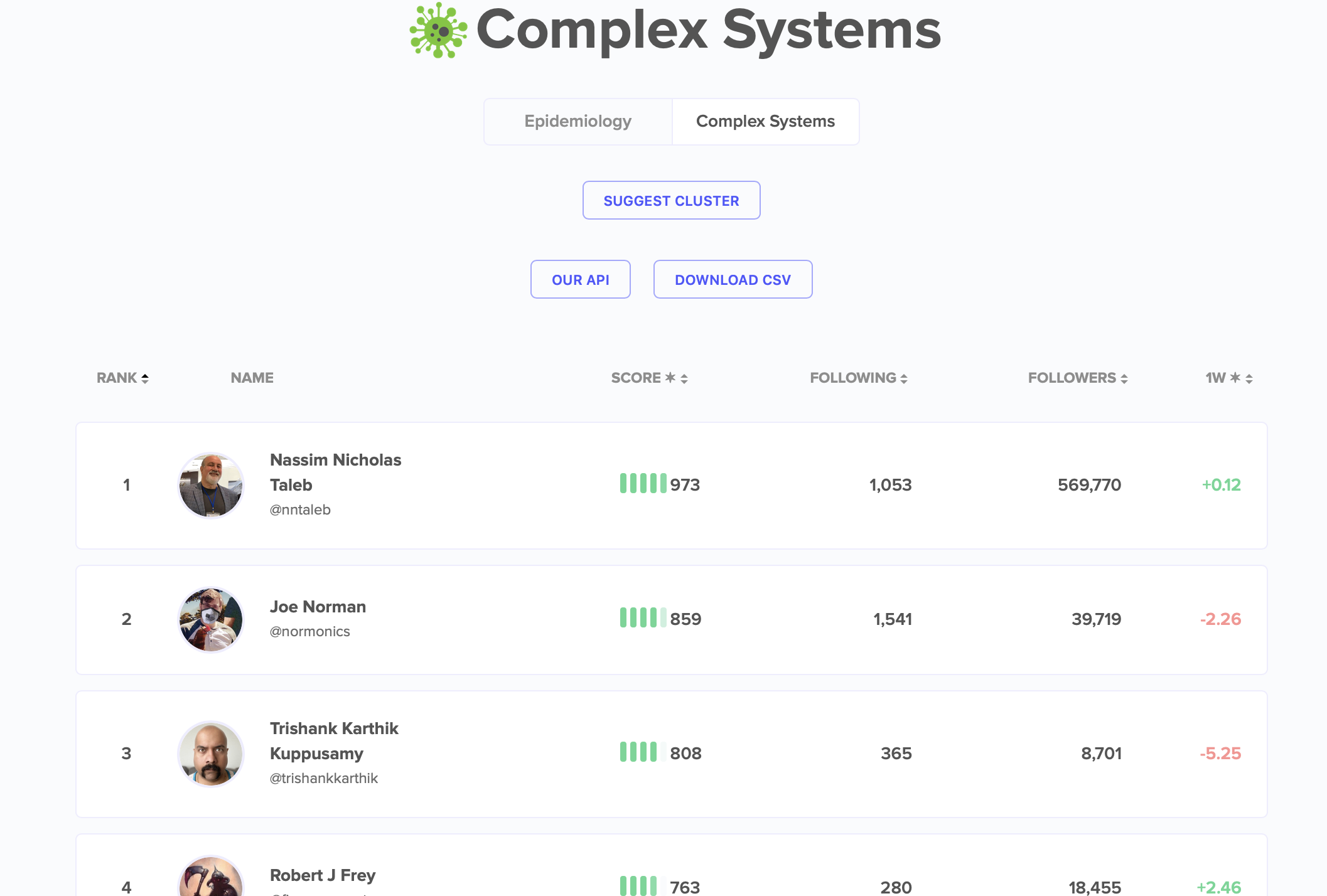The width and height of the screenshot is (1327, 896).
Task: Open the Our API button
Action: pos(580,280)
